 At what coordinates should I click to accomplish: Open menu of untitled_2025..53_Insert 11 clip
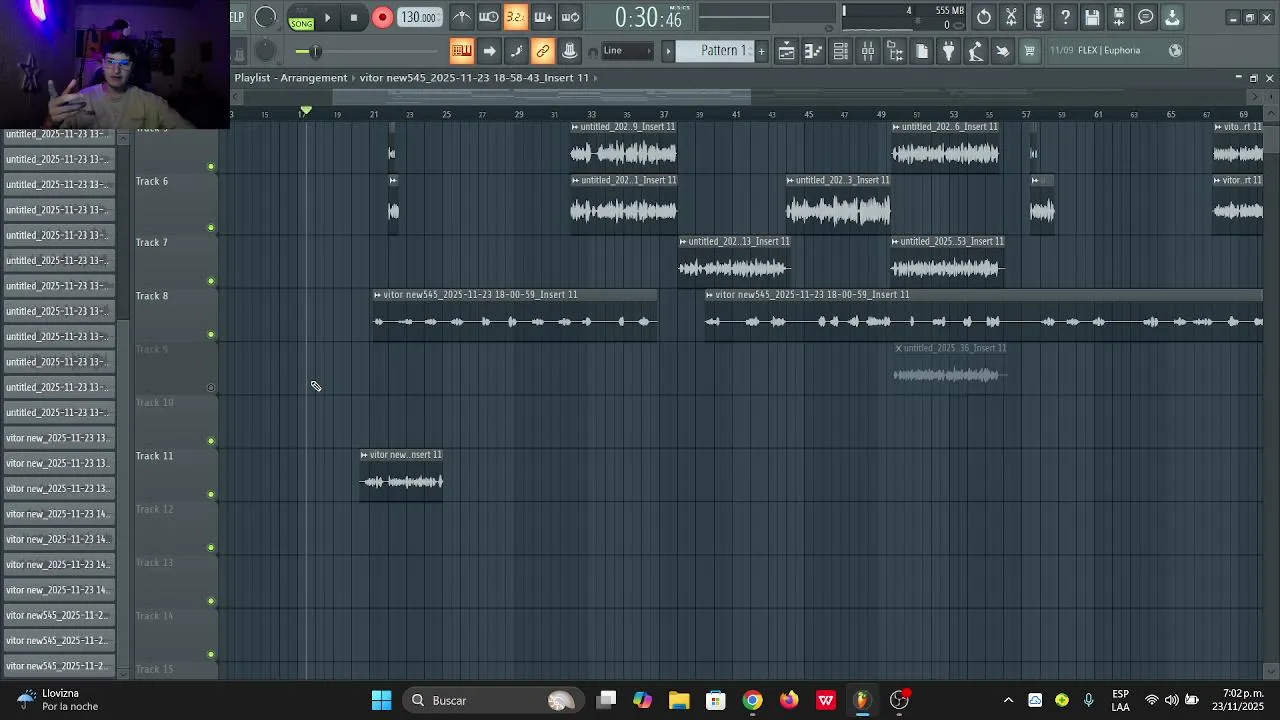[x=896, y=241]
